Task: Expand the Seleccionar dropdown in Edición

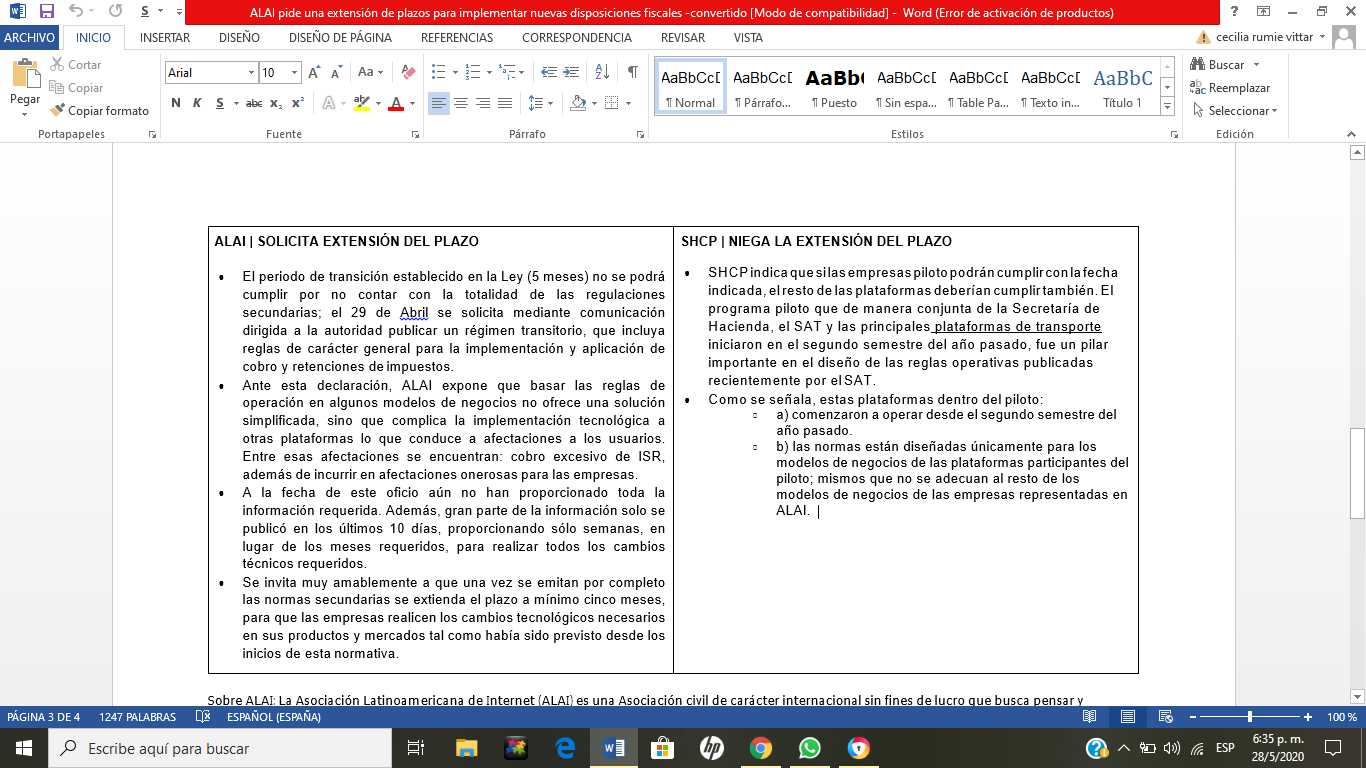Action: coord(1236,111)
